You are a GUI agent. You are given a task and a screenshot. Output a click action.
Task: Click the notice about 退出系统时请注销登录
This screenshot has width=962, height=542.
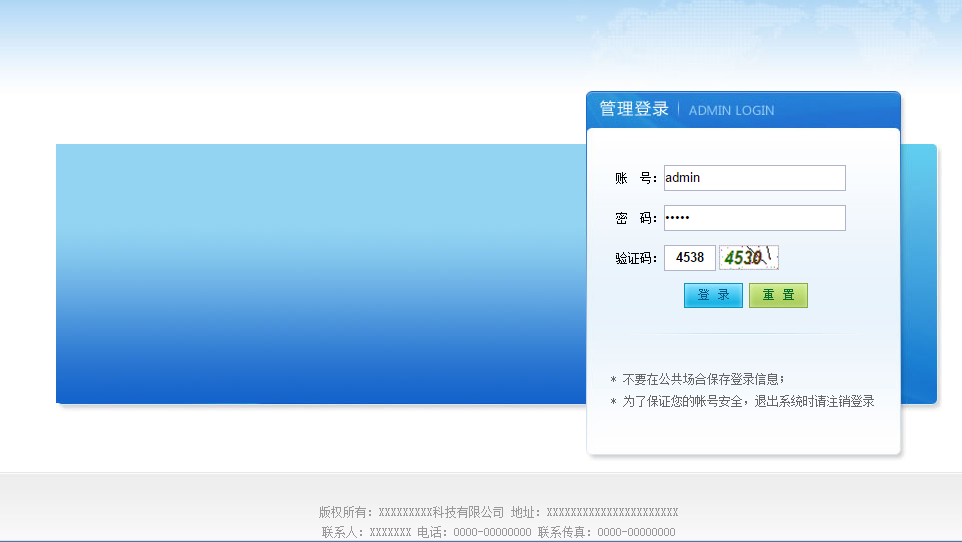coord(743,401)
